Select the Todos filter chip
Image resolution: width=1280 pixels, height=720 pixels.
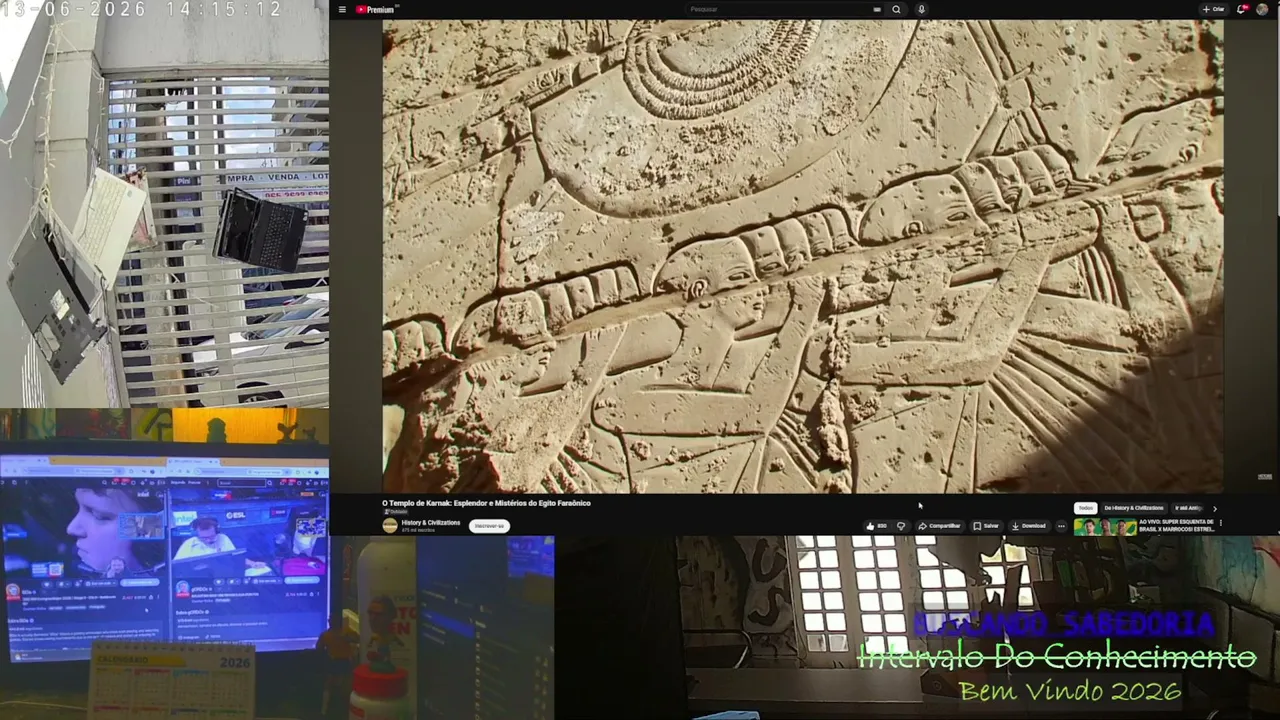[1086, 508]
